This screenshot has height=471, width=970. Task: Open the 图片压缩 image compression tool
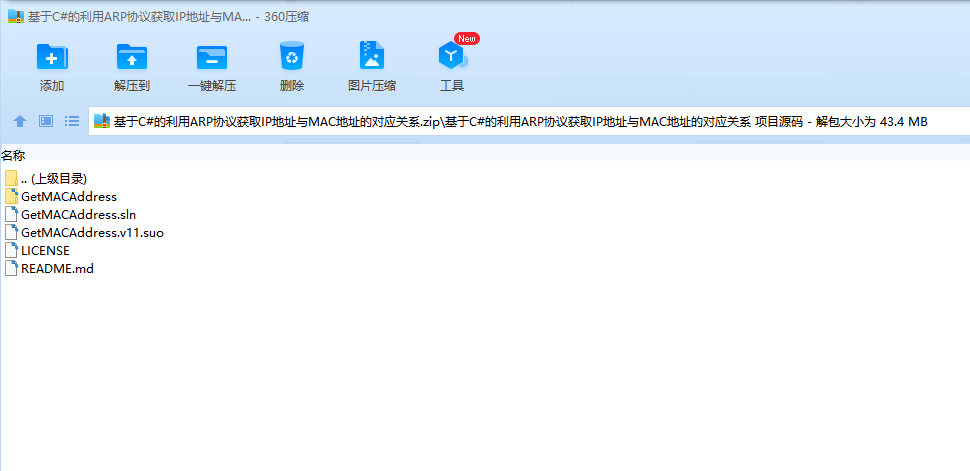tap(372, 56)
